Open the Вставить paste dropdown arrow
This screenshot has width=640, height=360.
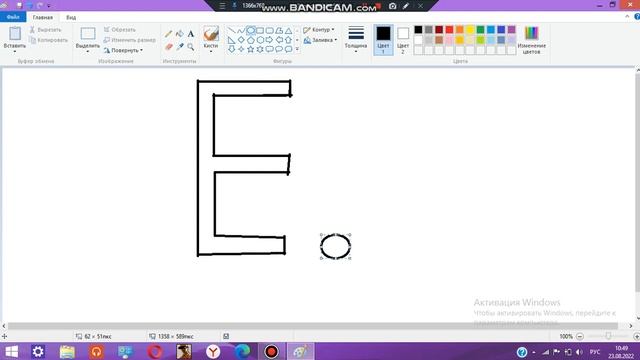(15, 51)
